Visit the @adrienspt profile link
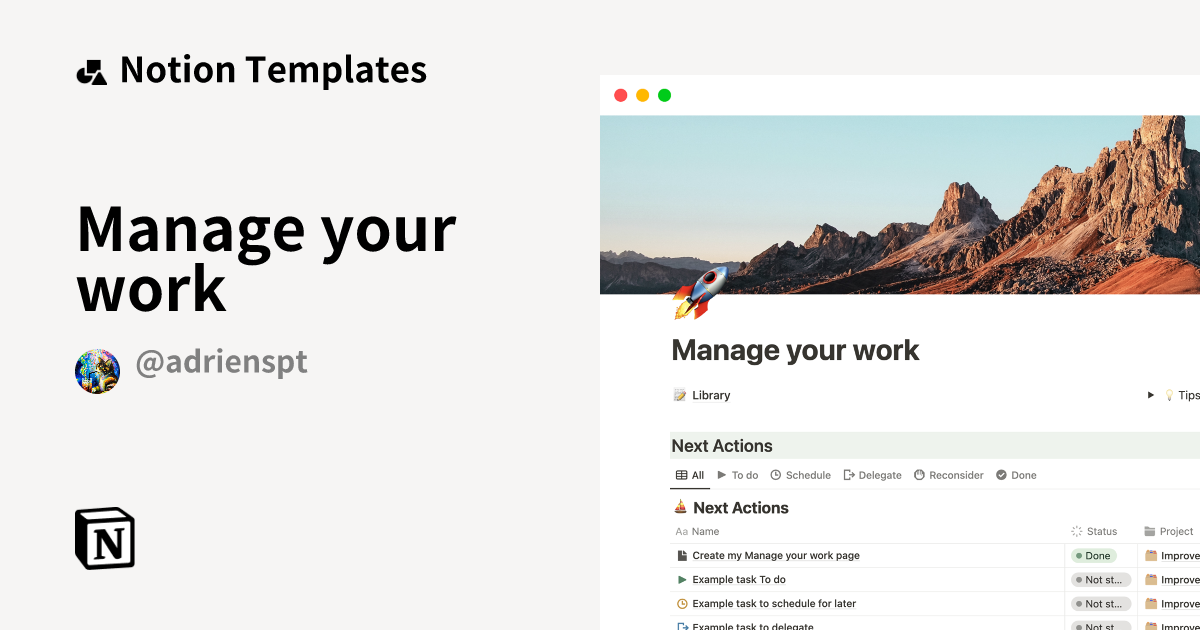This screenshot has width=1200, height=630. [221, 361]
